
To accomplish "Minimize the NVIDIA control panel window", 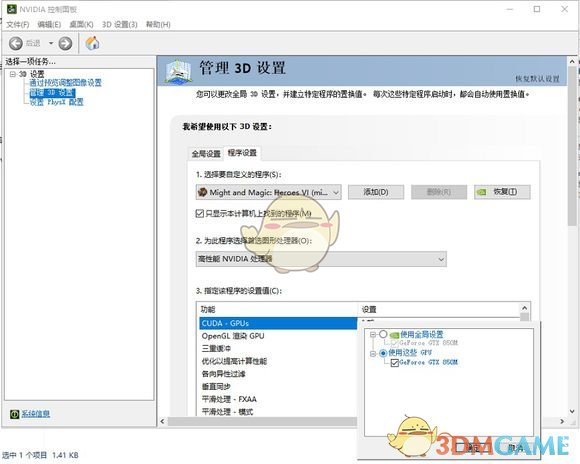I will 510,9.
